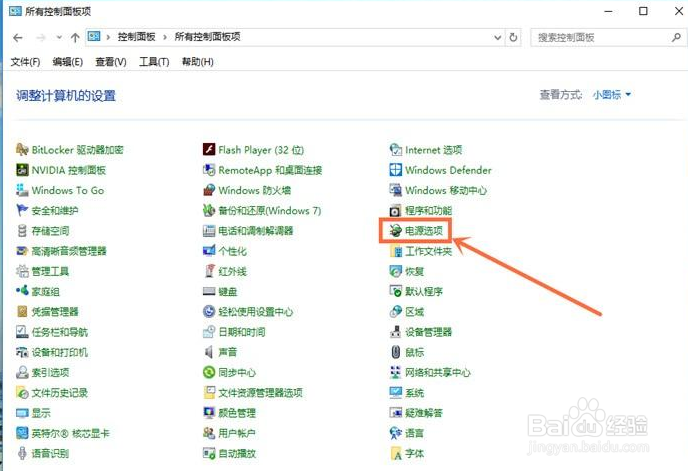This screenshot has width=688, height=471.
Task: Open the NVIDIA 控制面板 icon
Action: [x=22, y=170]
